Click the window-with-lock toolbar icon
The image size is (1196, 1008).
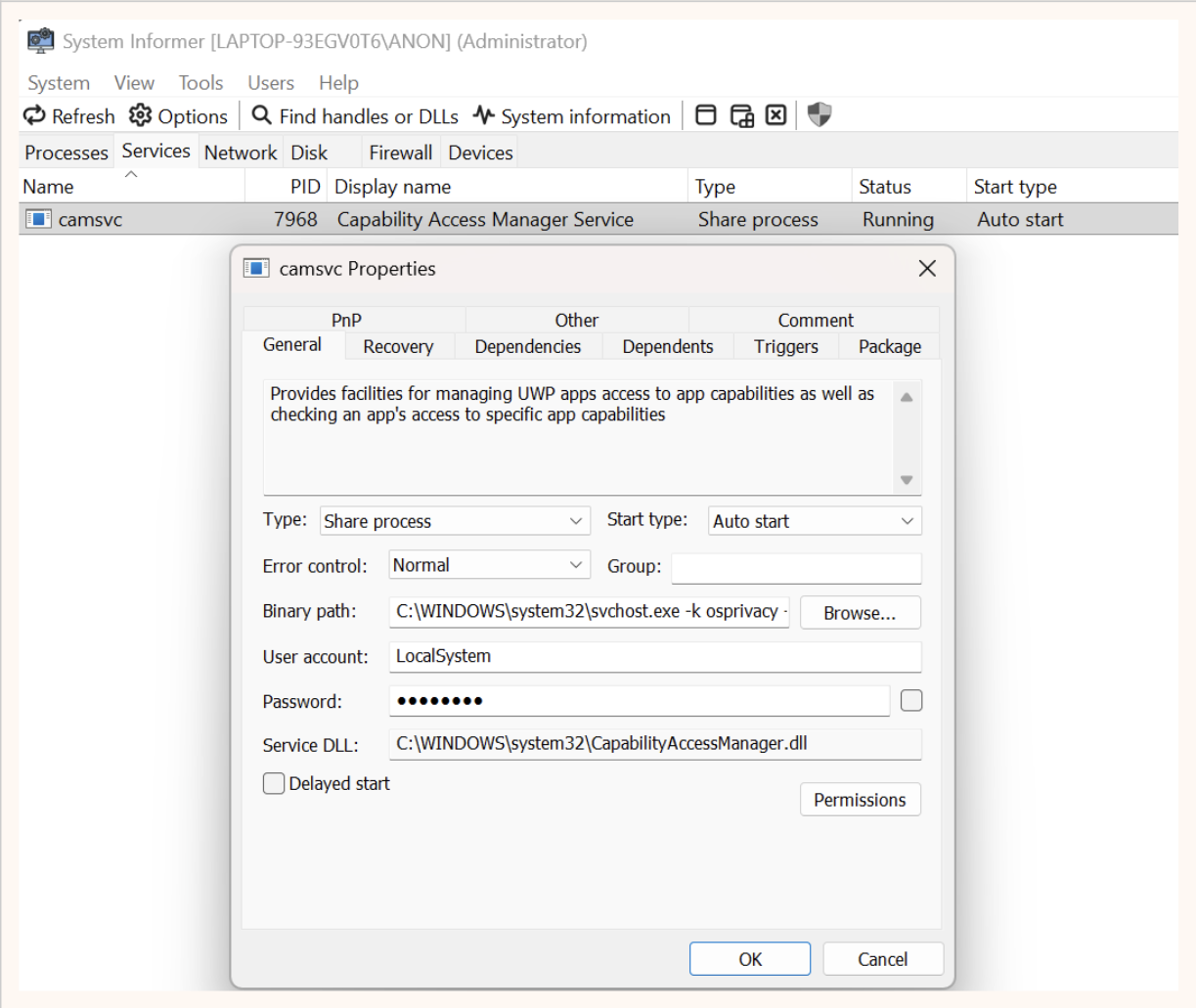(742, 115)
